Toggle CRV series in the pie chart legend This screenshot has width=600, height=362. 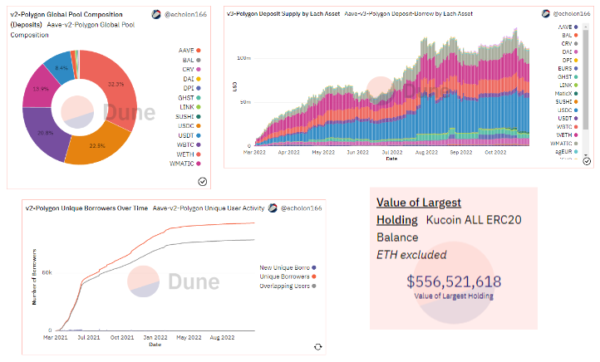click(191, 69)
